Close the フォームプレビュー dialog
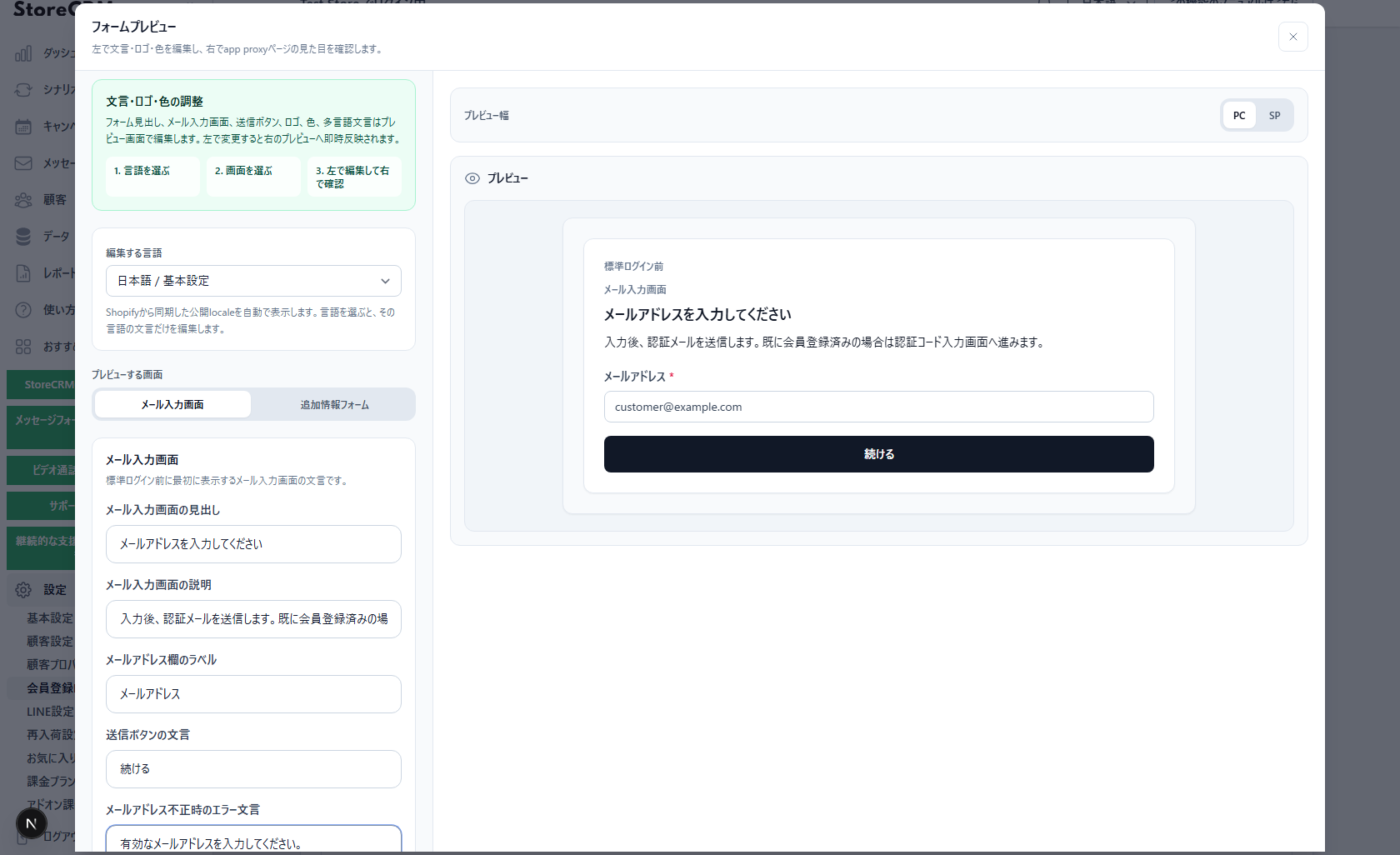1400x855 pixels. pyautogui.click(x=1292, y=37)
